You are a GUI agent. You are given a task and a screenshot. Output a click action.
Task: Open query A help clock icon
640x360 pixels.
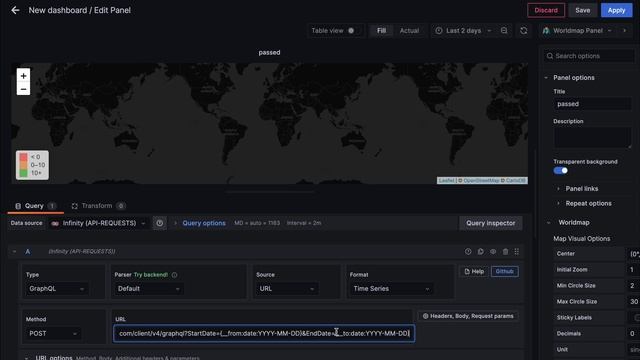click(468, 251)
